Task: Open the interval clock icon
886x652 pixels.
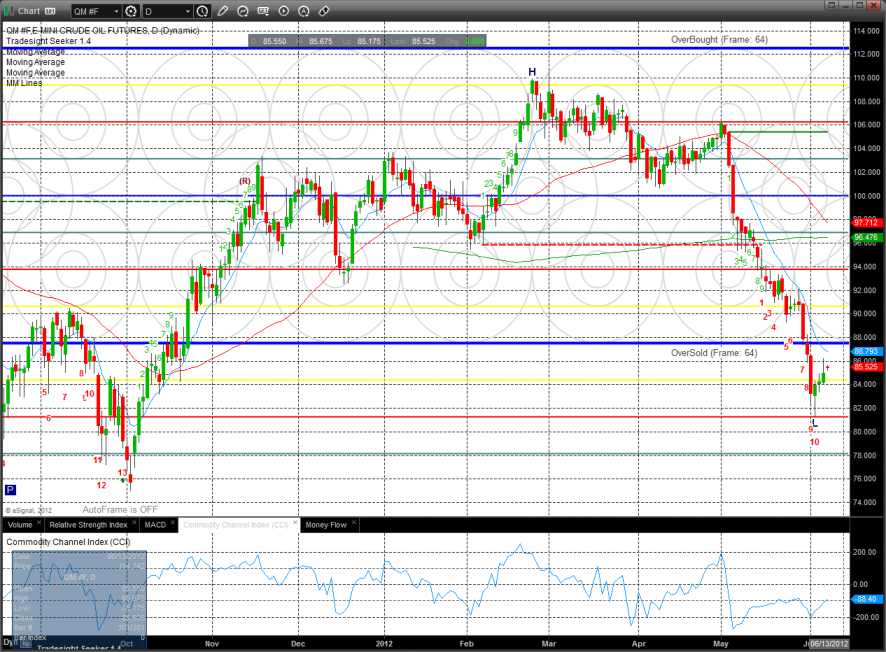Action: (204, 12)
